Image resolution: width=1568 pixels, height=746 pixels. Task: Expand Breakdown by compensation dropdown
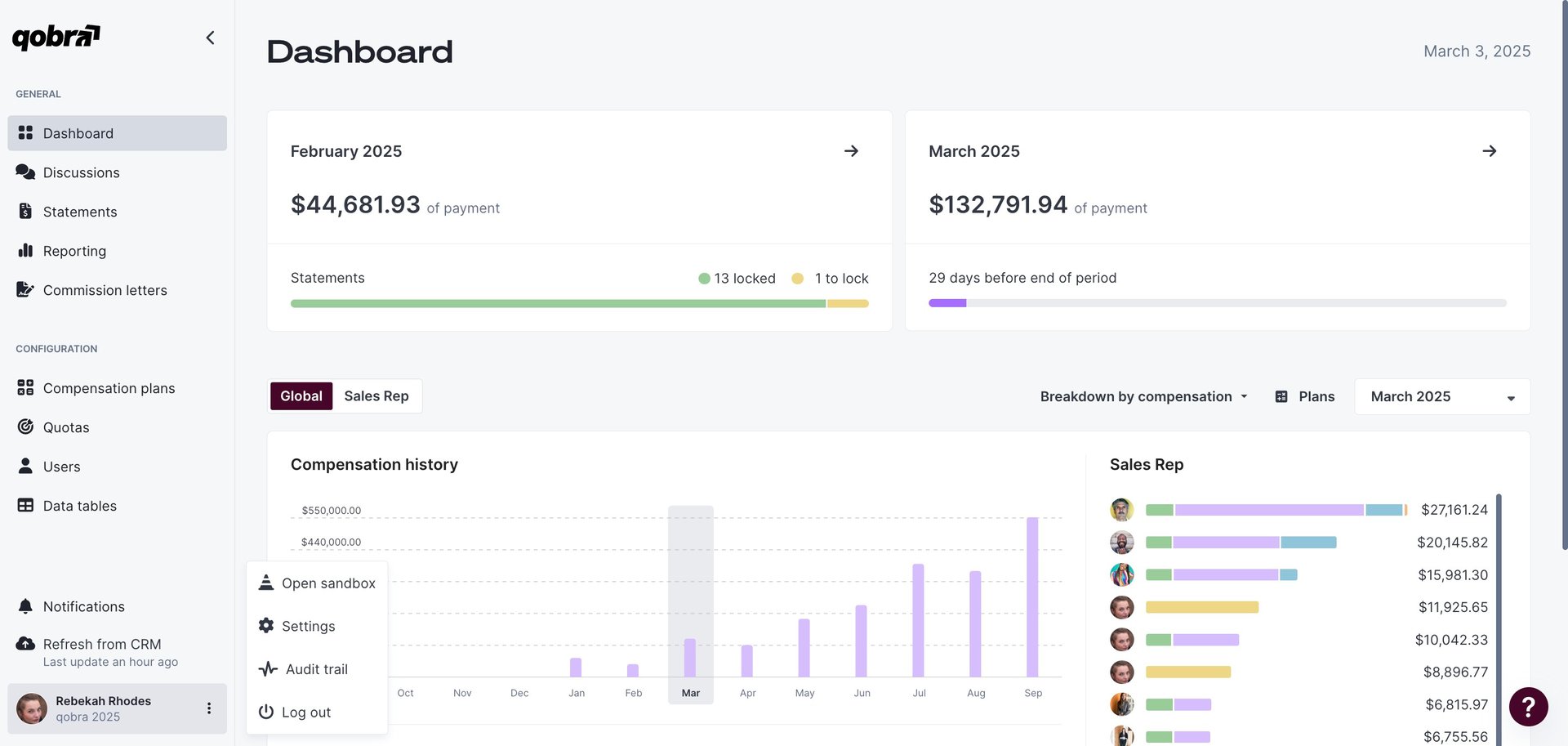tap(1143, 396)
